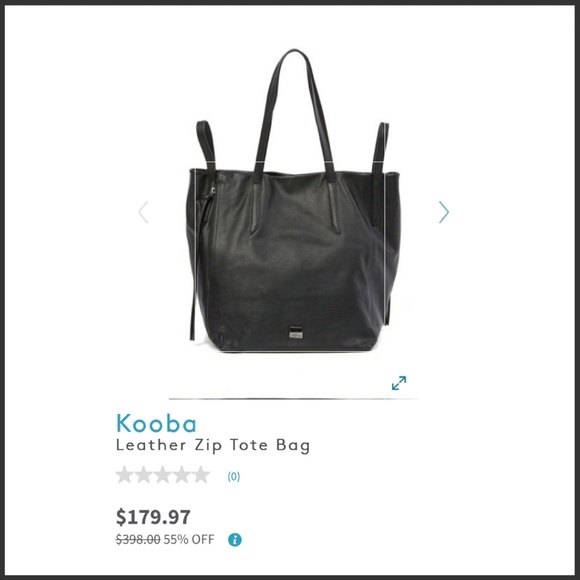Click the silver logo plate on the bag
Image resolution: width=580 pixels, height=580 pixels.
296,333
